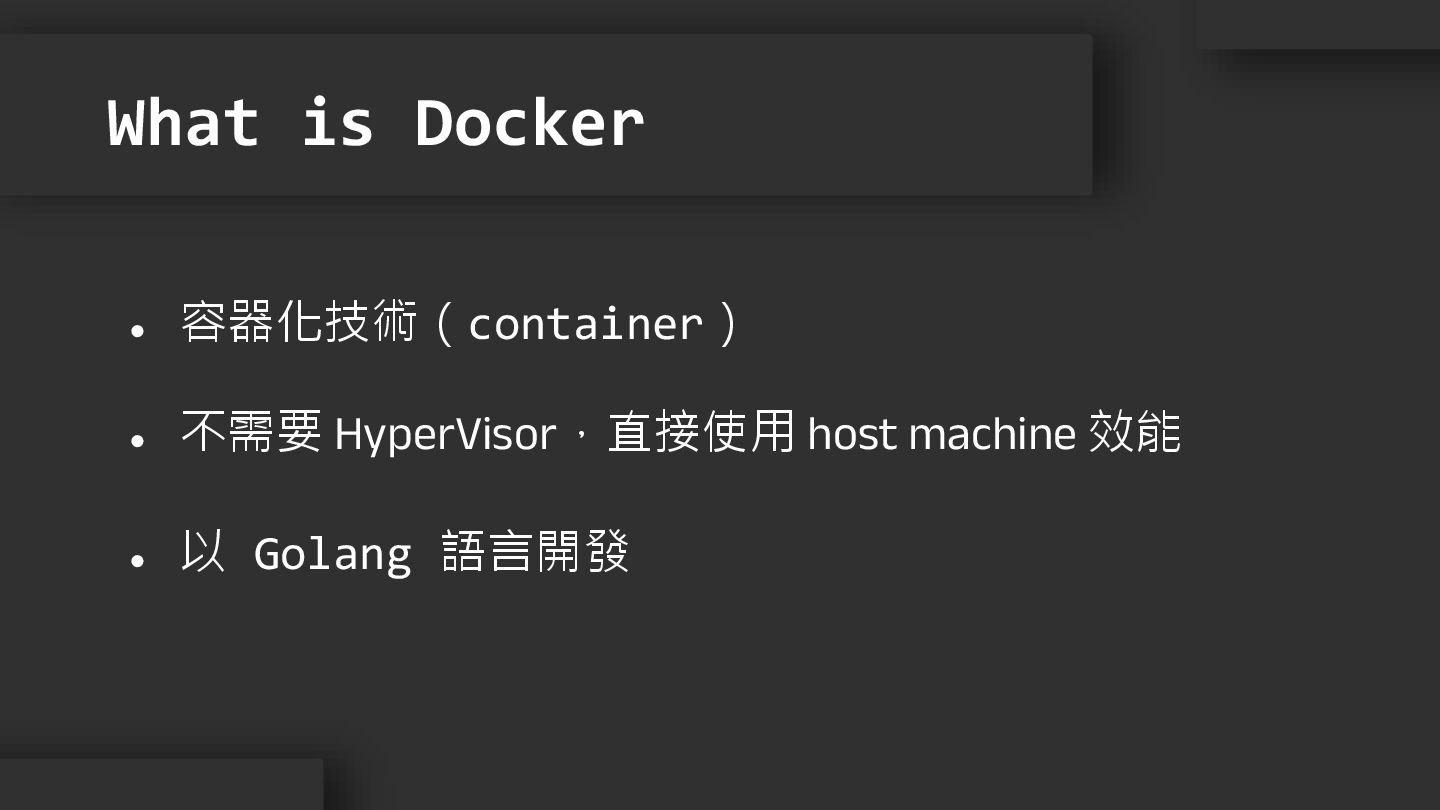Image resolution: width=1440 pixels, height=810 pixels.
Task: Click the phrase "host machine"
Action: (941, 434)
